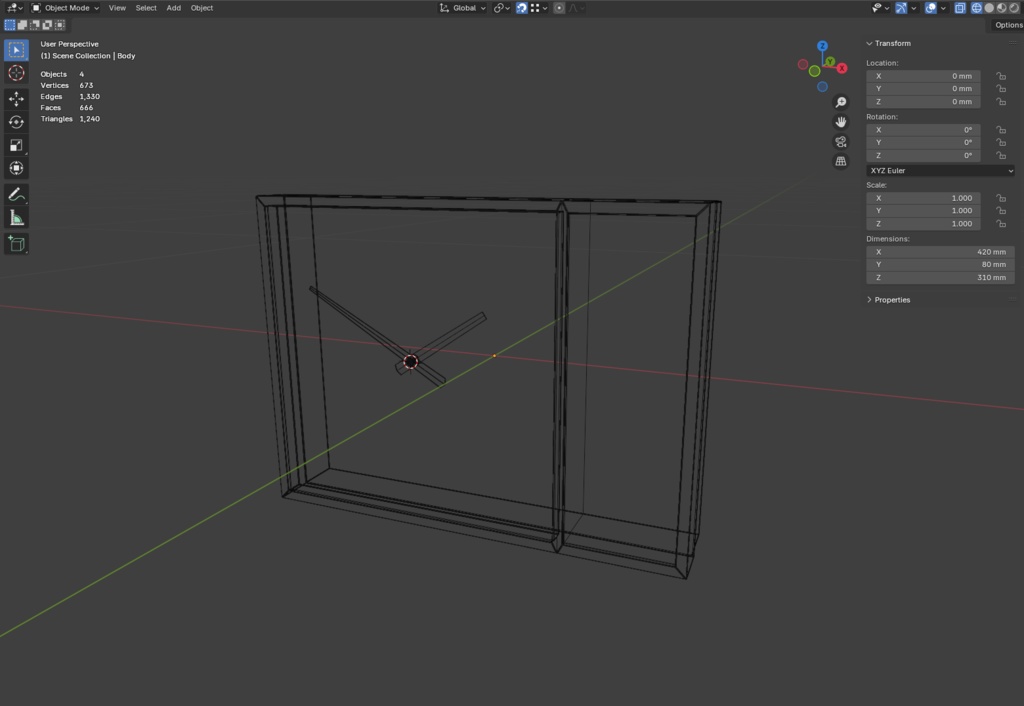Select the Measure tool
Viewport: 1024px width, 706px height.
pyautogui.click(x=16, y=217)
